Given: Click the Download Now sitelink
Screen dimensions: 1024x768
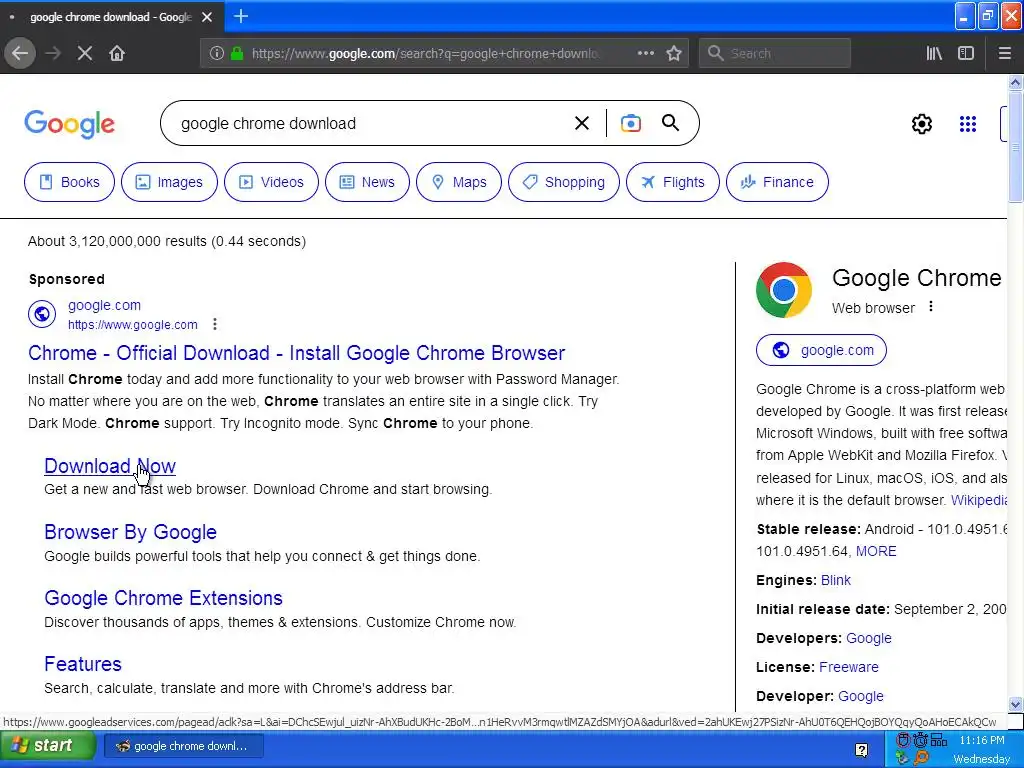Looking at the screenshot, I should click(110, 466).
